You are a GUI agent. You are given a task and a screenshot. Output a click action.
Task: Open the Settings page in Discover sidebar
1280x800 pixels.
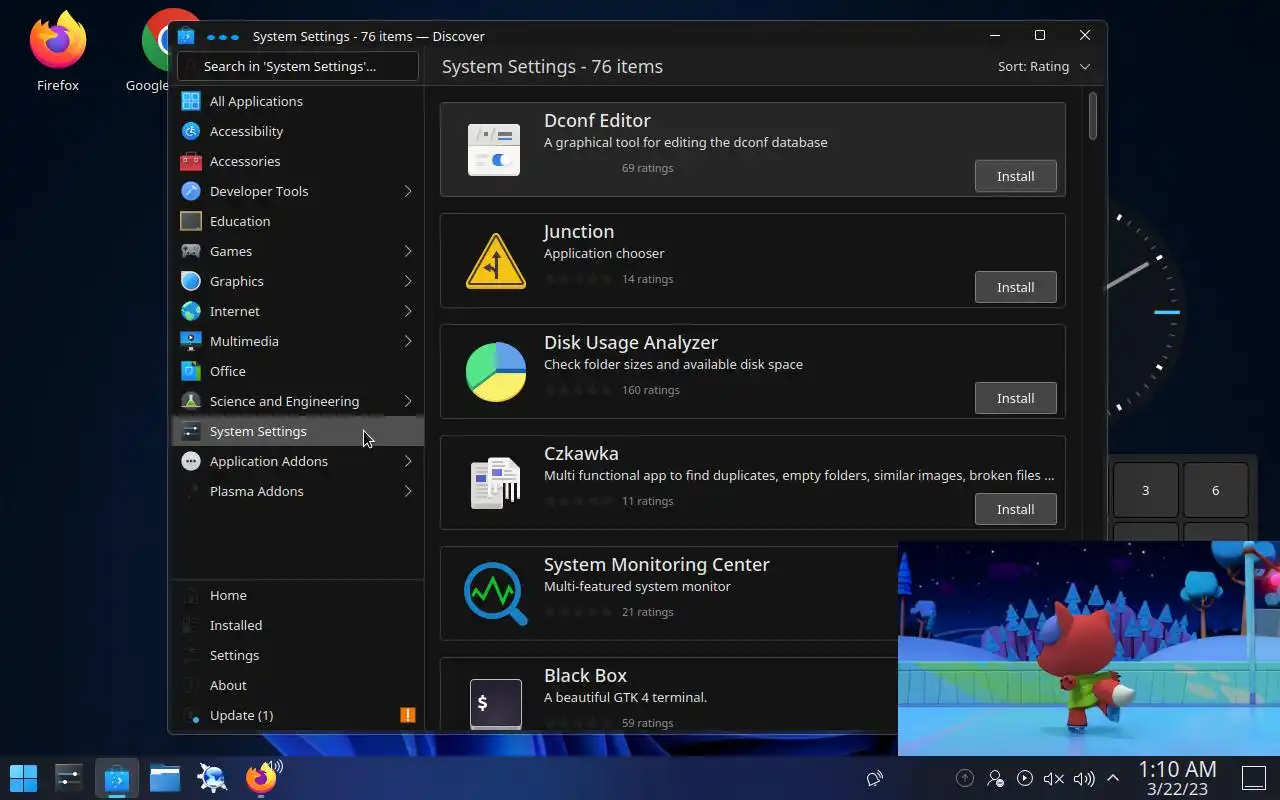click(x=298, y=655)
